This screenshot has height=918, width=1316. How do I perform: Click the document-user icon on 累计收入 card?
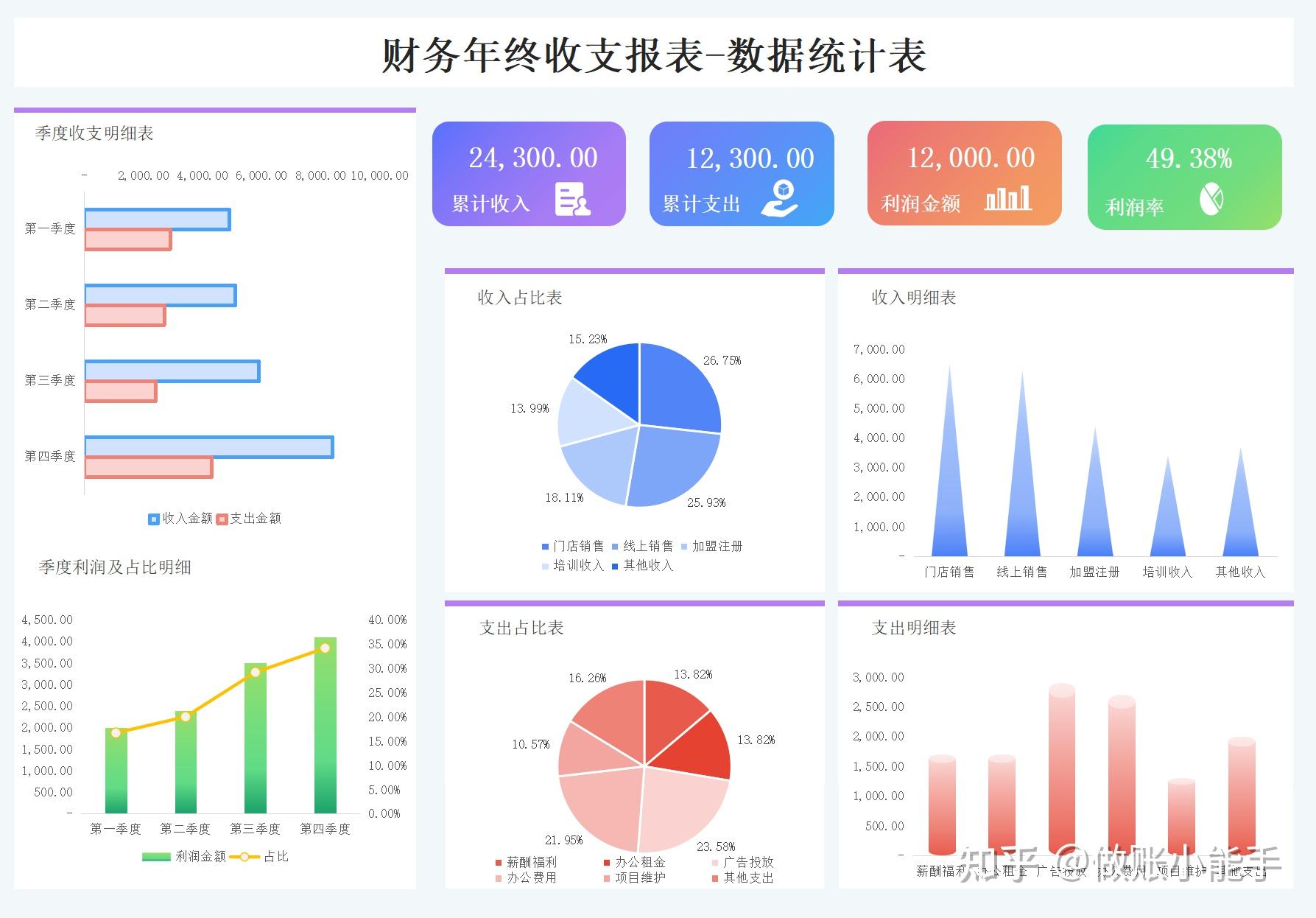point(573,199)
